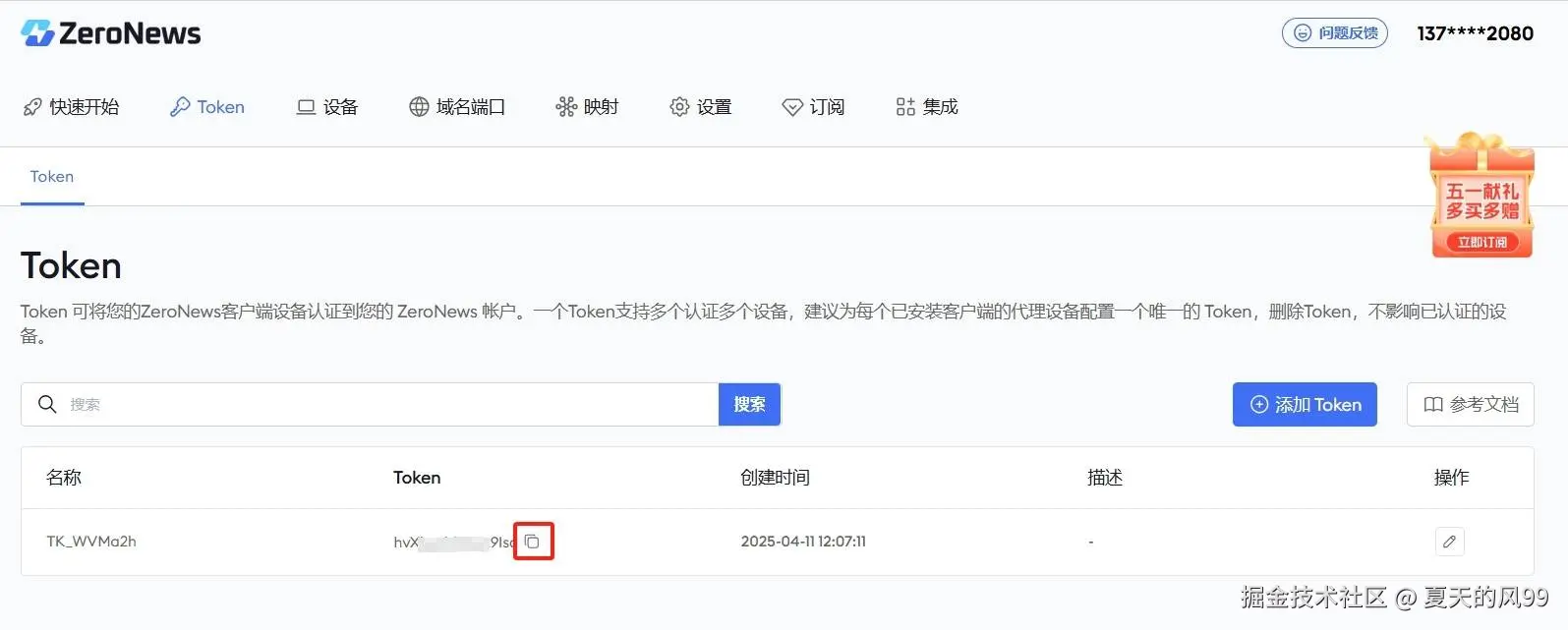Image resolution: width=1568 pixels, height=630 pixels.
Task: Copy the TK_WVMa2h token value
Action: pos(532,542)
